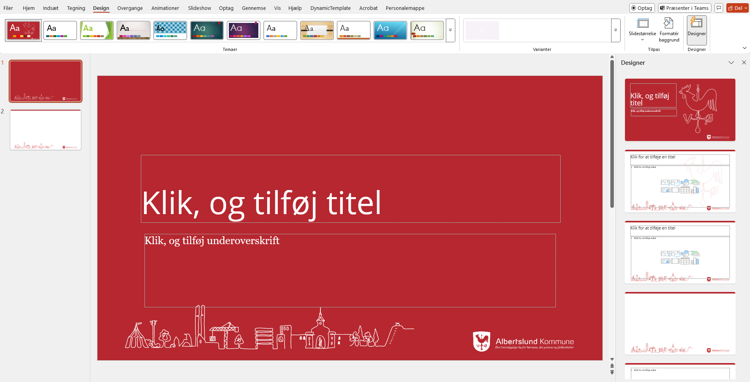Screen dimensions: 750x382
Task: Expand the Varianter gallery
Action: 616,30
